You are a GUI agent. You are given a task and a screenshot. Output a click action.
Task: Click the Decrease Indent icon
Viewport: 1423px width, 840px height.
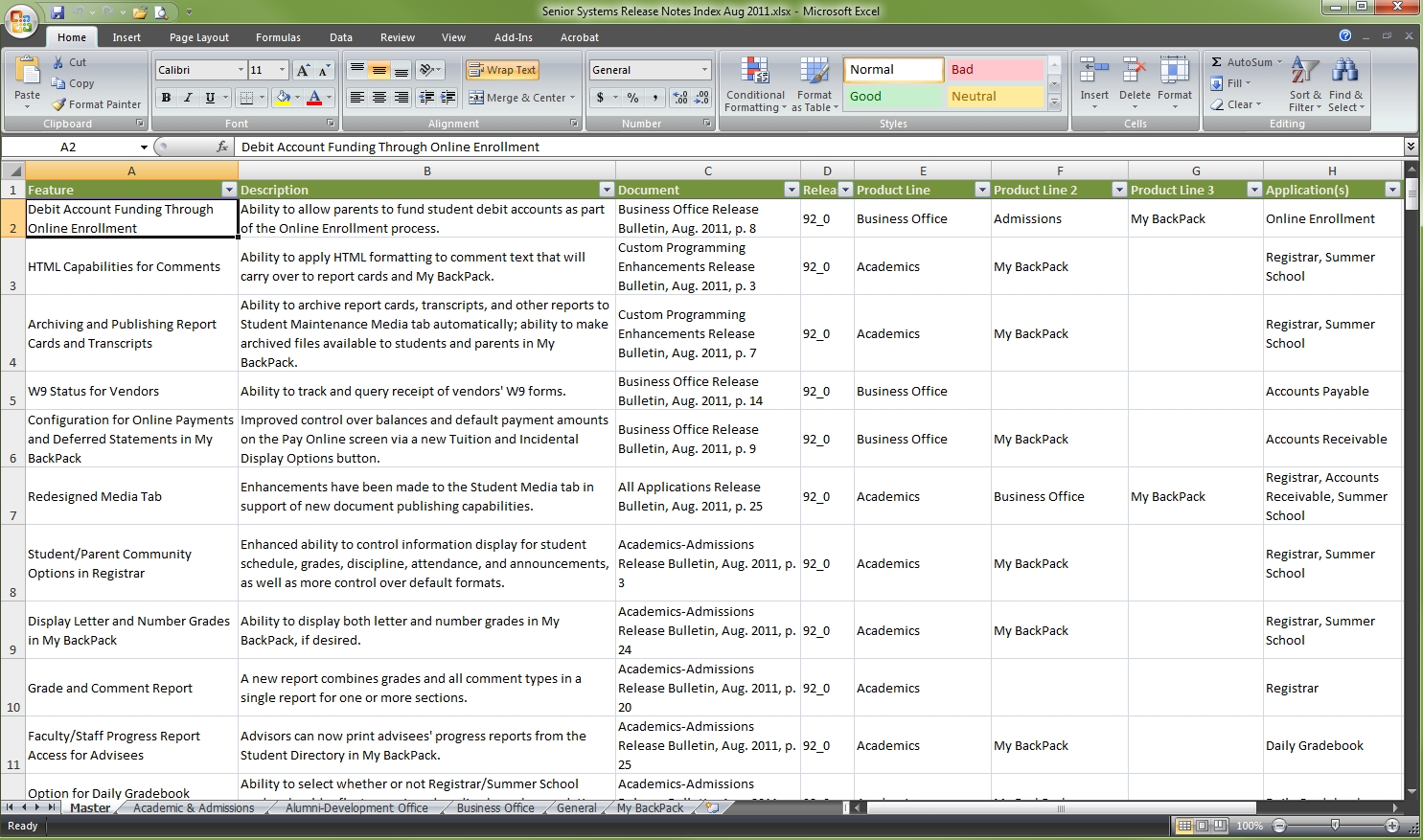[426, 98]
